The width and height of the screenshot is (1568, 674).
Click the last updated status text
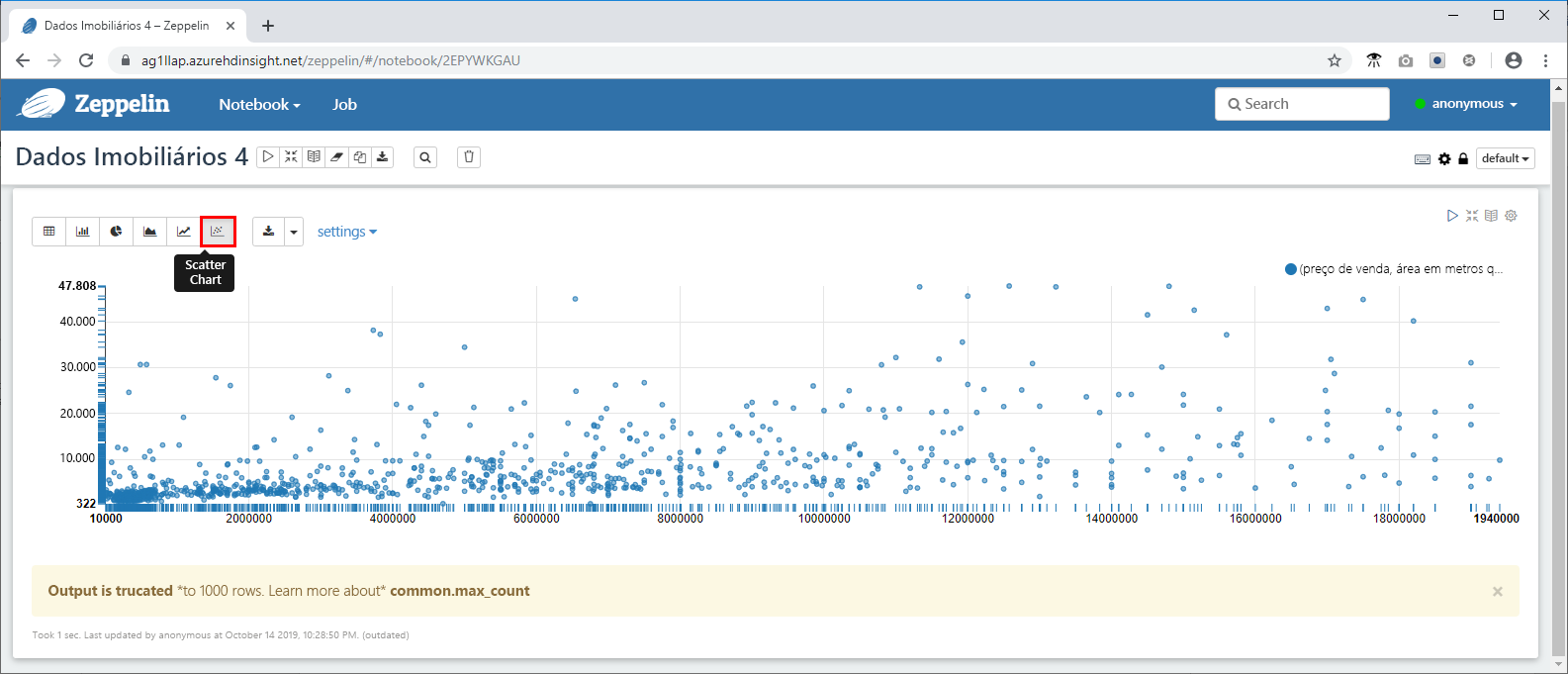[221, 635]
